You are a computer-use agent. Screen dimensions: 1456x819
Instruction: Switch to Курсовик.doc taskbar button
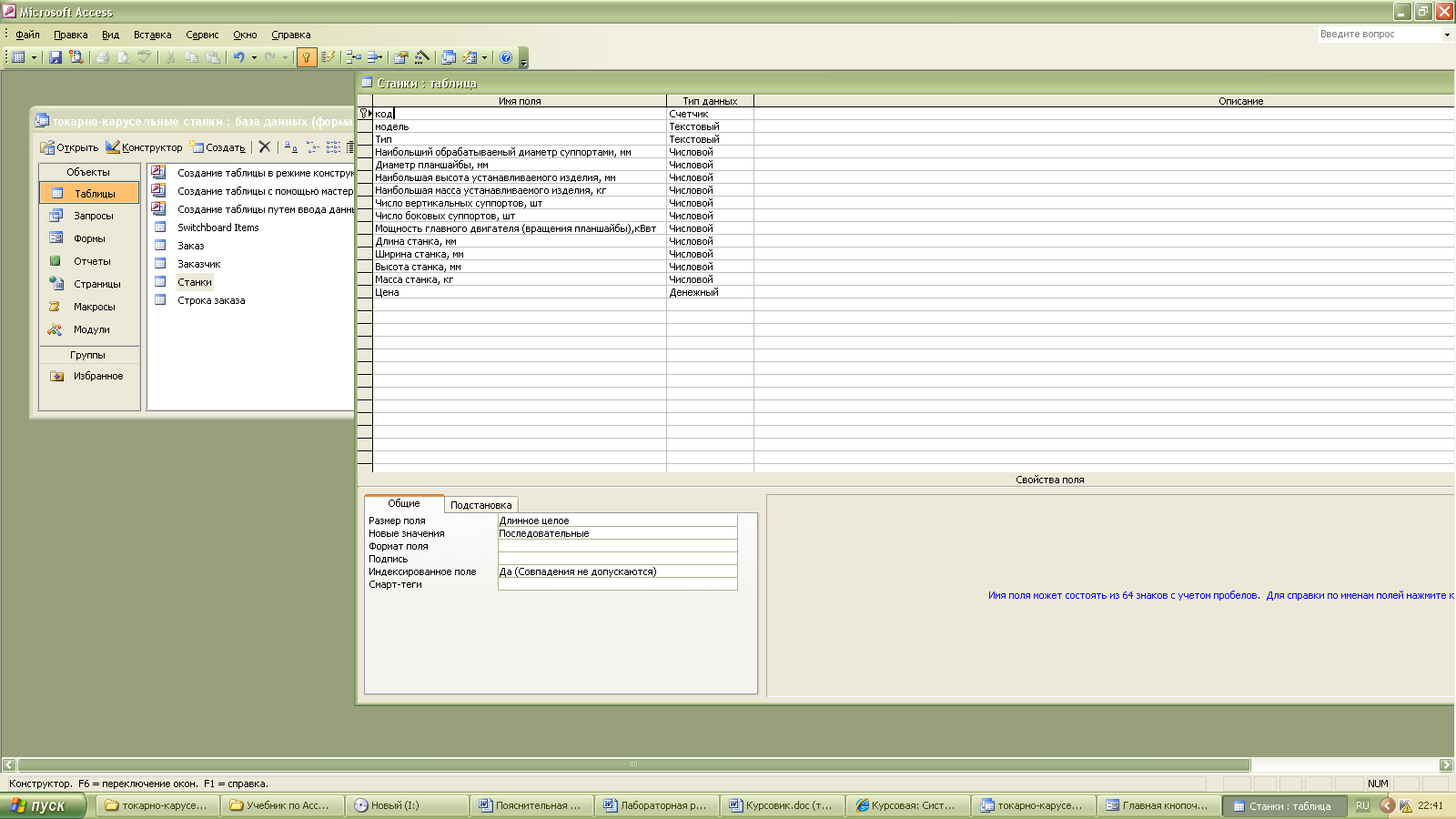pyautogui.click(x=783, y=805)
